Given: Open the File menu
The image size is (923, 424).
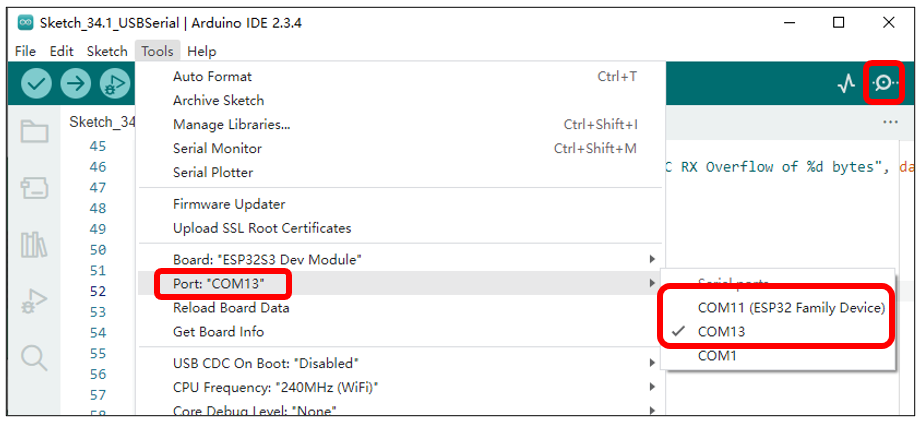Looking at the screenshot, I should tap(25, 51).
